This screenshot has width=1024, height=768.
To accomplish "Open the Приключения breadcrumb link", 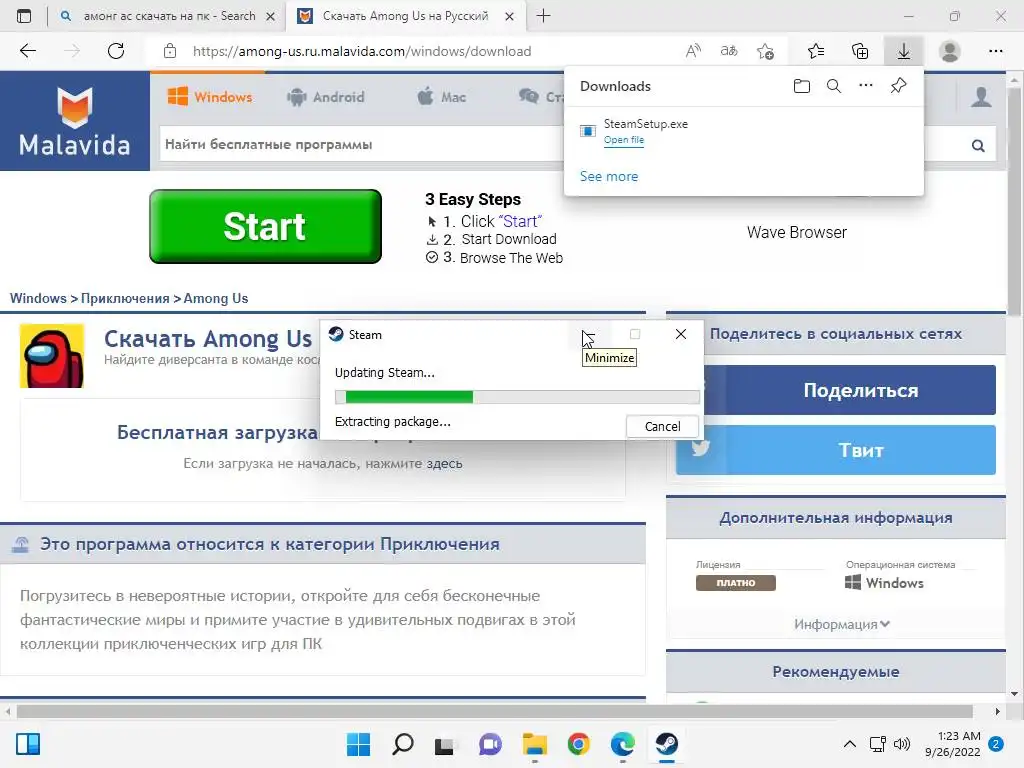I will pyautogui.click(x=125, y=298).
